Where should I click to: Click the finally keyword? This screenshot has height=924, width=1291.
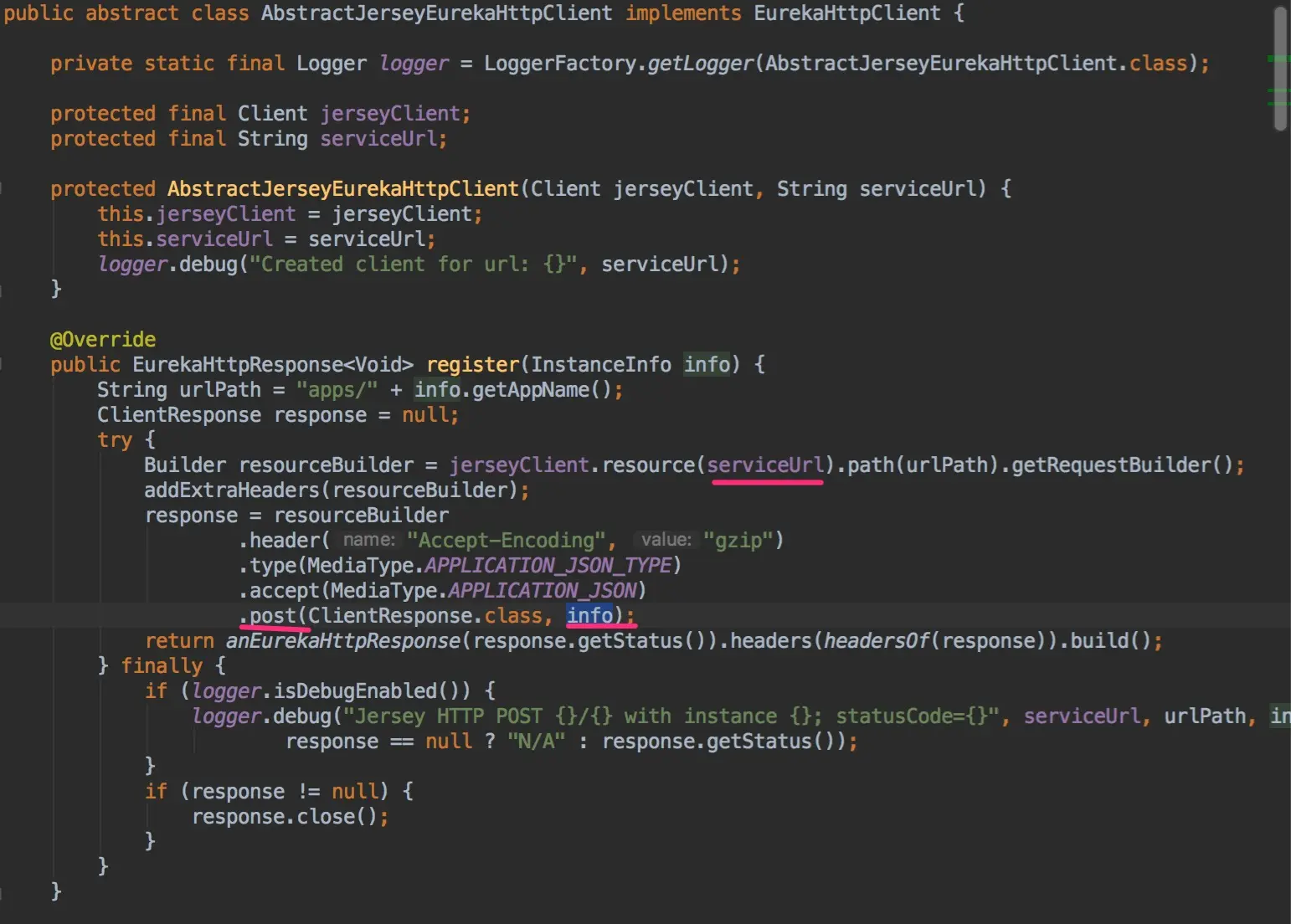pos(162,666)
